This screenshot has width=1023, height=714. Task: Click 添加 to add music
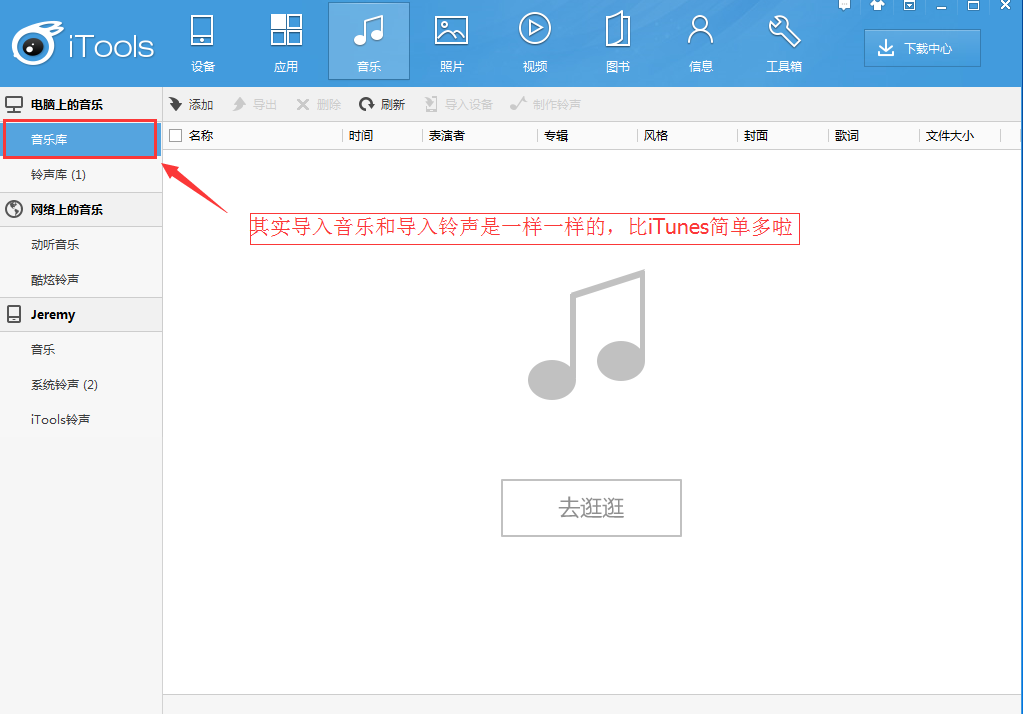tap(191, 104)
